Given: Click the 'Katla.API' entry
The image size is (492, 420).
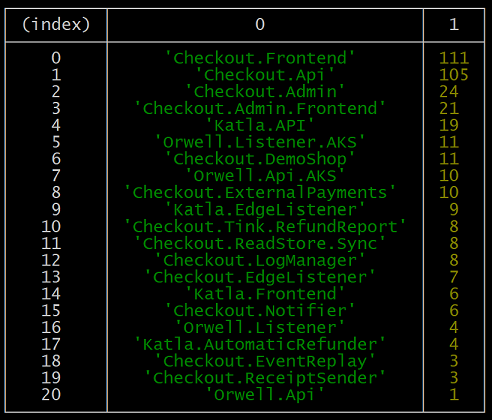Looking at the screenshot, I should point(260,126).
